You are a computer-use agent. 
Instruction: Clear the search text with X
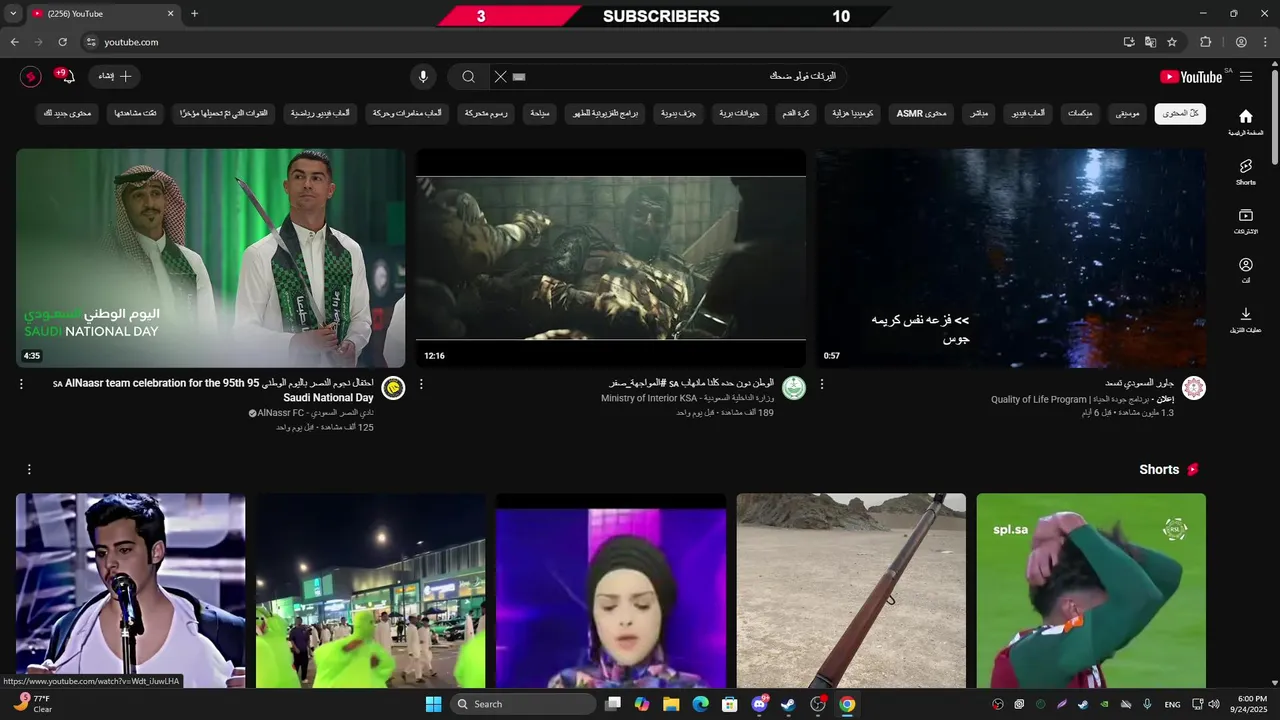point(500,77)
